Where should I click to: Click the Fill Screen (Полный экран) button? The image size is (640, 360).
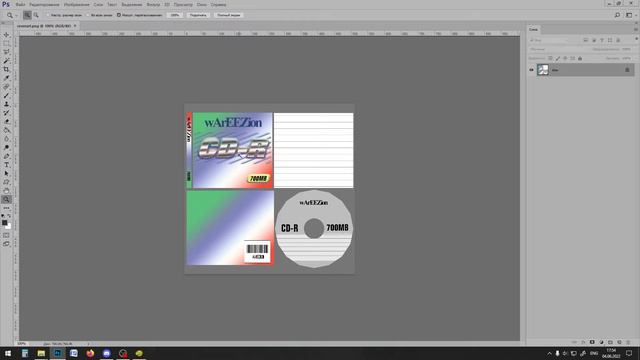click(x=229, y=15)
